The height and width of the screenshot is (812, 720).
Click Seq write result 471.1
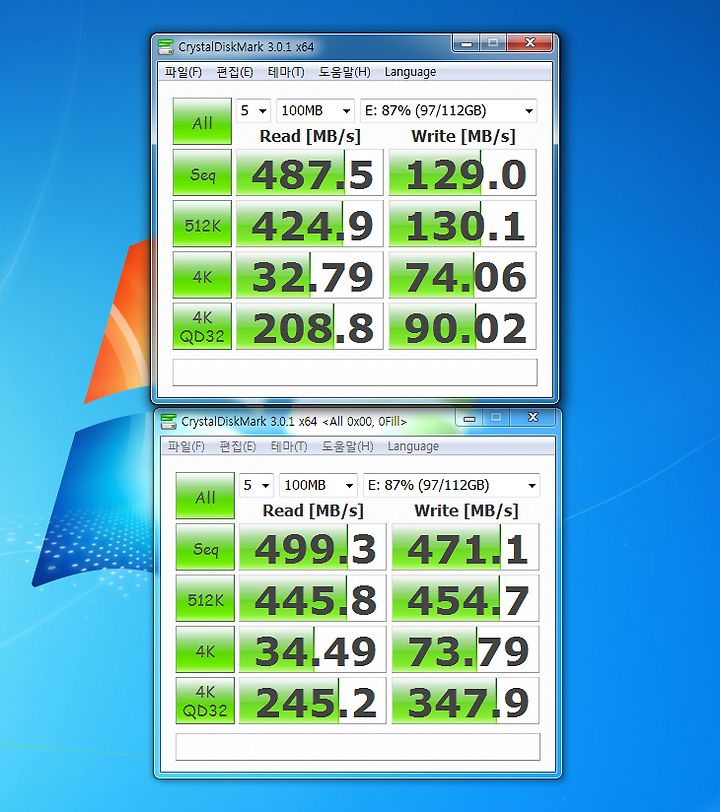pyautogui.click(x=466, y=547)
